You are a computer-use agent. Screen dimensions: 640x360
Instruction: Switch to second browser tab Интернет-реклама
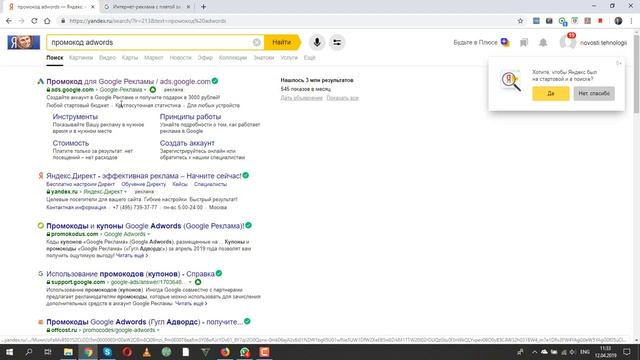point(146,7)
